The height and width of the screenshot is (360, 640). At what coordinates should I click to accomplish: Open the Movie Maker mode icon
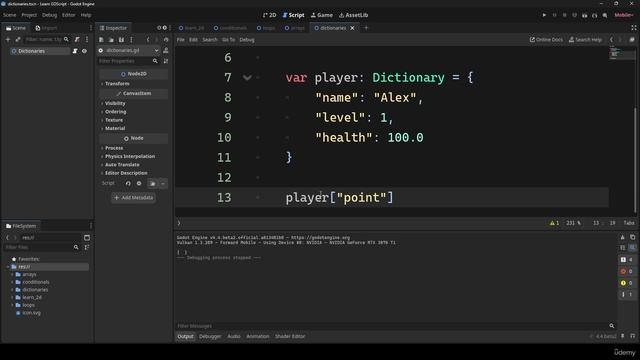pyautogui.click(x=605, y=15)
